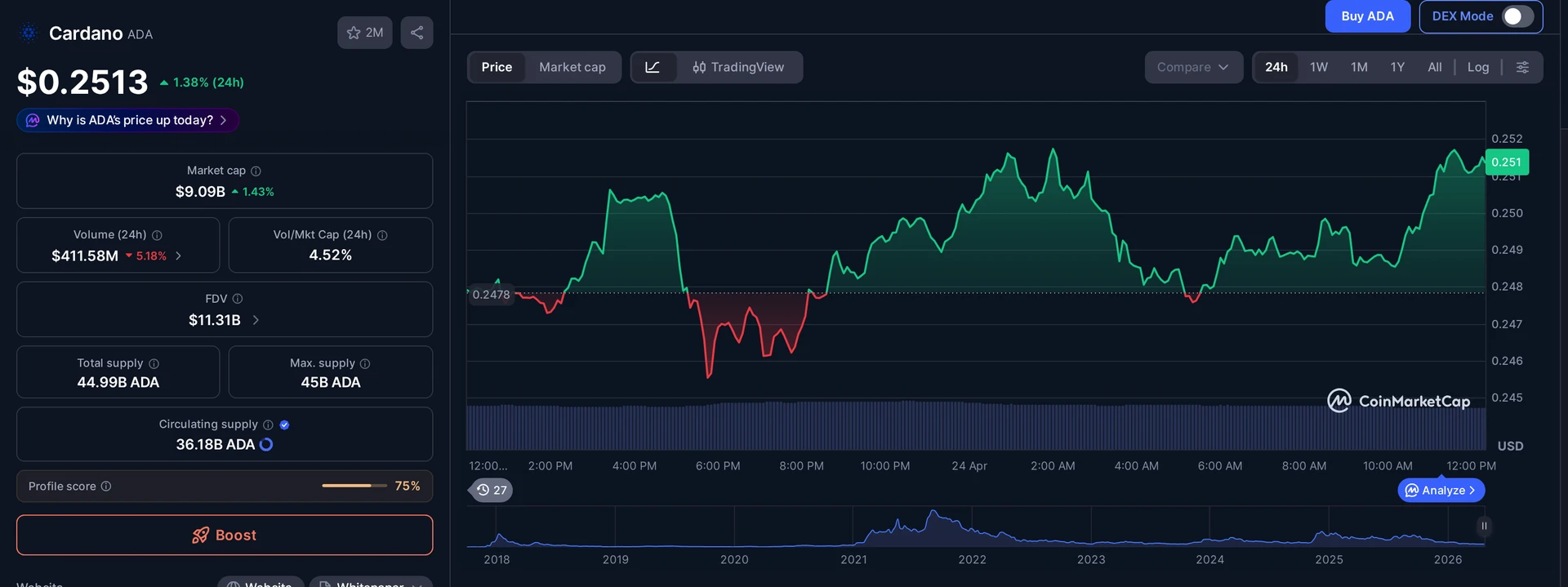The width and height of the screenshot is (1568, 587).
Task: Click the FDV info icon
Action: pos(238,299)
